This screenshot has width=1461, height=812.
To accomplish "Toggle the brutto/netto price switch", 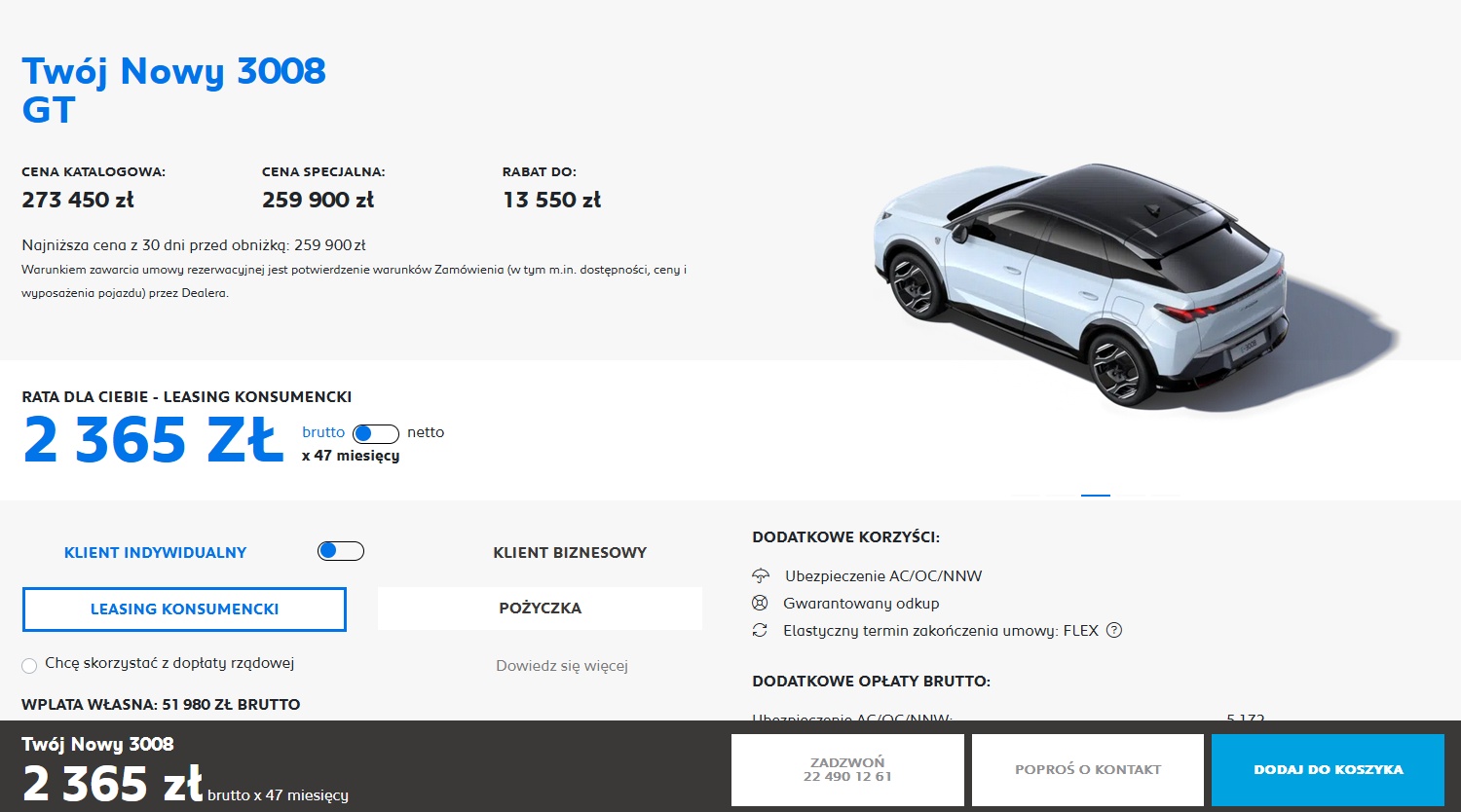I will [x=376, y=433].
